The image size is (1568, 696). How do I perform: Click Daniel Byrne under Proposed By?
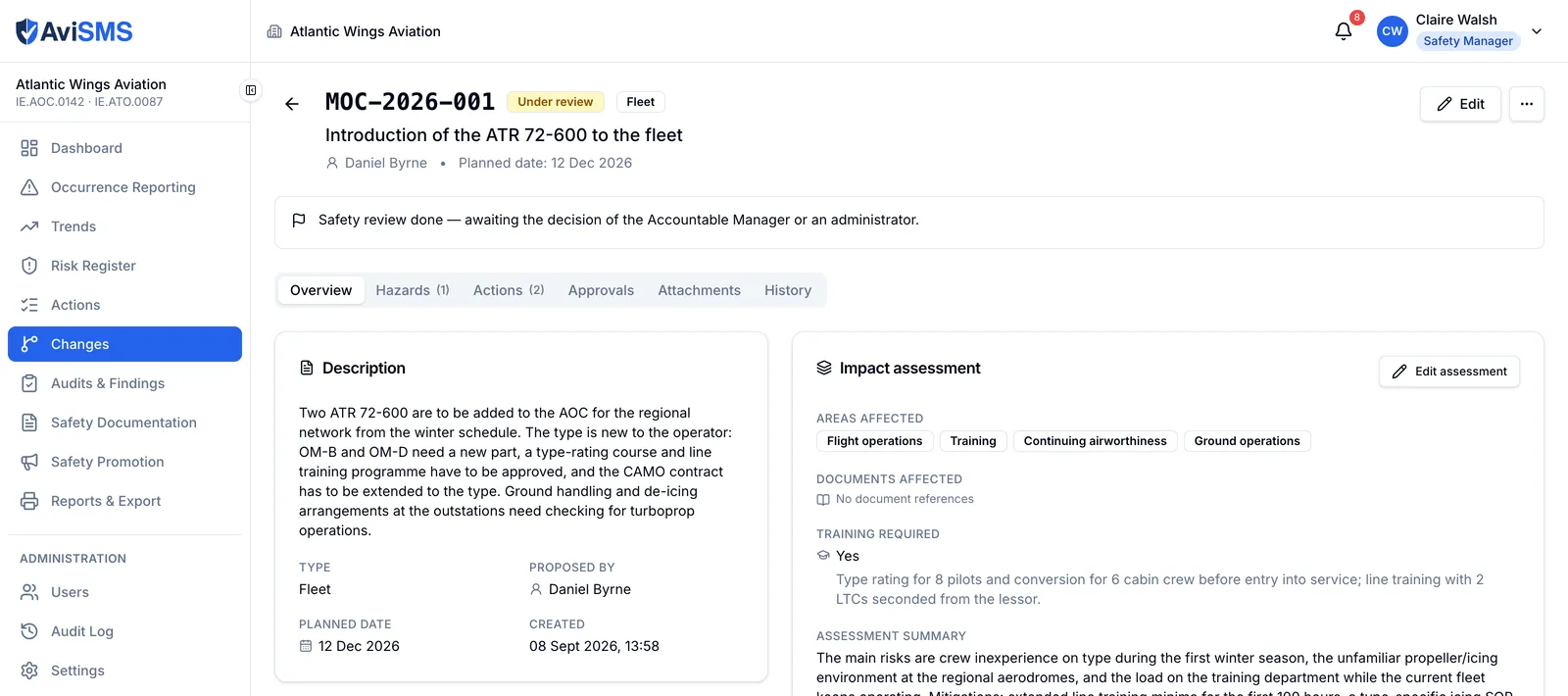click(590, 589)
